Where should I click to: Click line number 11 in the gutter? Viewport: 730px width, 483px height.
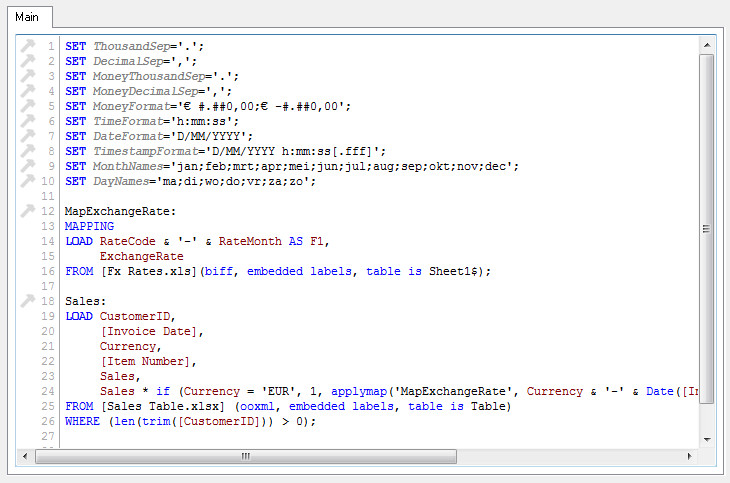[x=48, y=196]
